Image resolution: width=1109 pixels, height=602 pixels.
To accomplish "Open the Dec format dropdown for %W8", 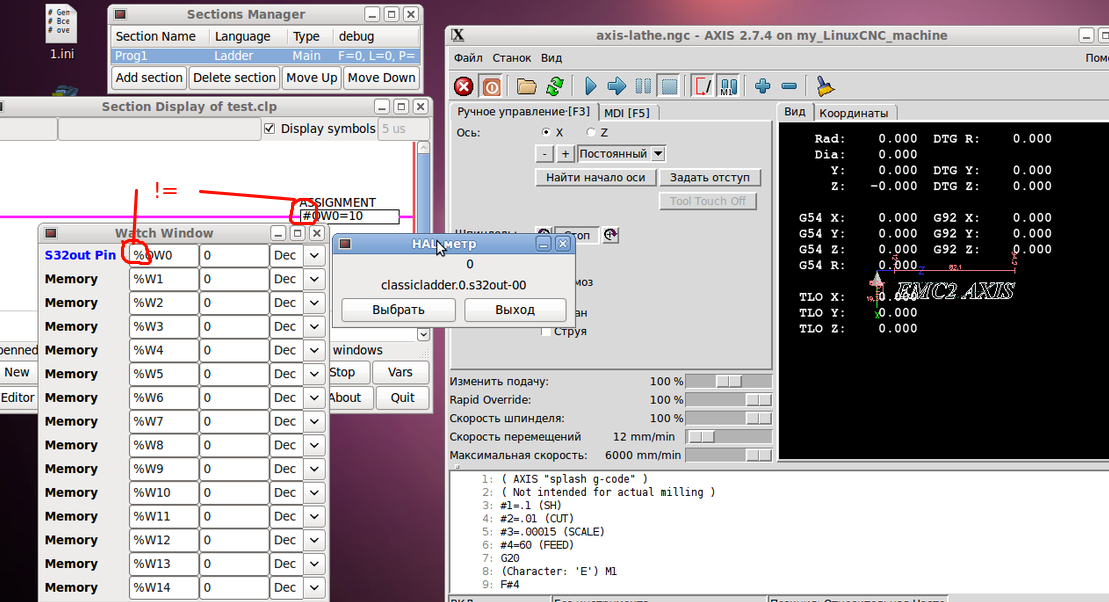I will point(314,445).
